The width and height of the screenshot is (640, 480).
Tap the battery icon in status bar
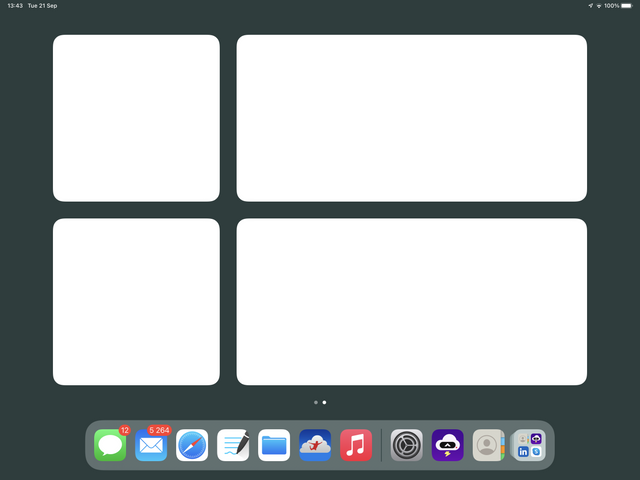pyautogui.click(x=627, y=6)
